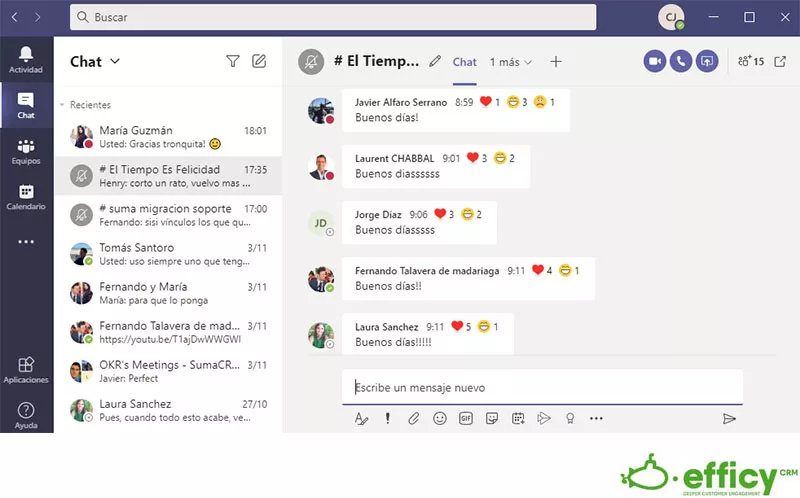Click Laurent CHABBAL's avatar
The height and width of the screenshot is (498, 800).
[x=321, y=167]
